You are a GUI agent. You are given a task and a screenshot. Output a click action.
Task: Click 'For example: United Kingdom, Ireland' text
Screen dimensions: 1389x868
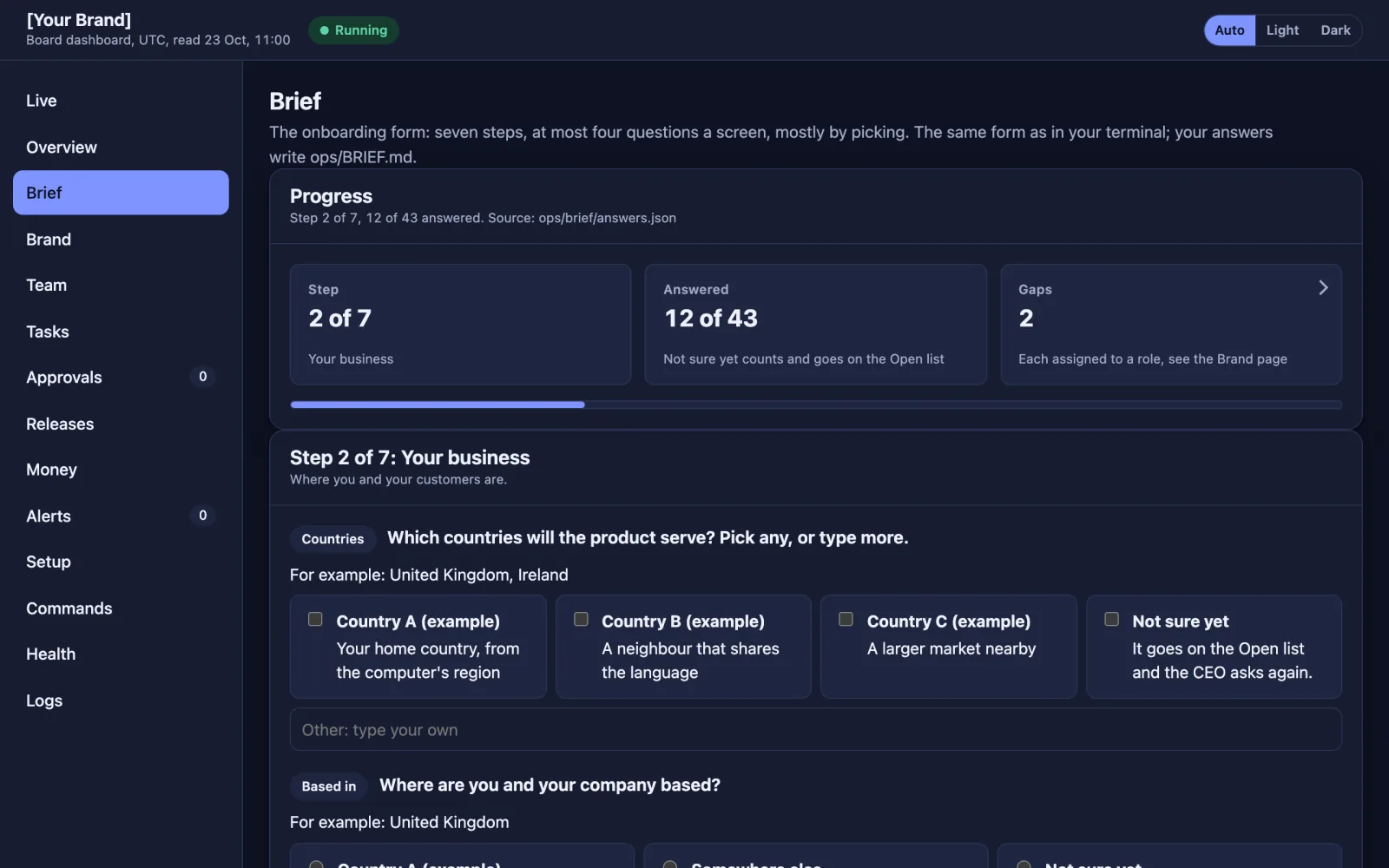pyautogui.click(x=429, y=575)
